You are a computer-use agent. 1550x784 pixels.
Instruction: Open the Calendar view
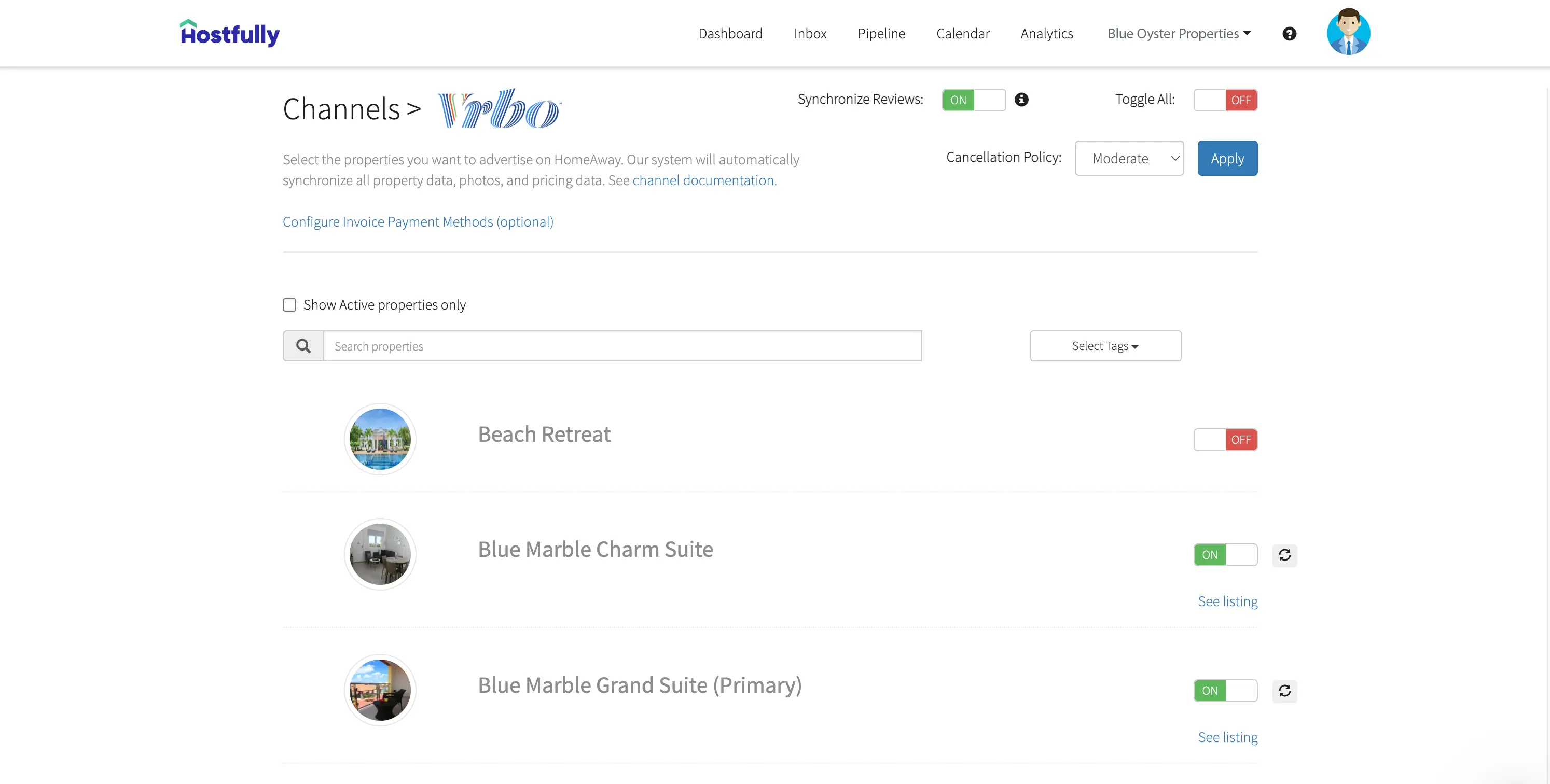(963, 34)
